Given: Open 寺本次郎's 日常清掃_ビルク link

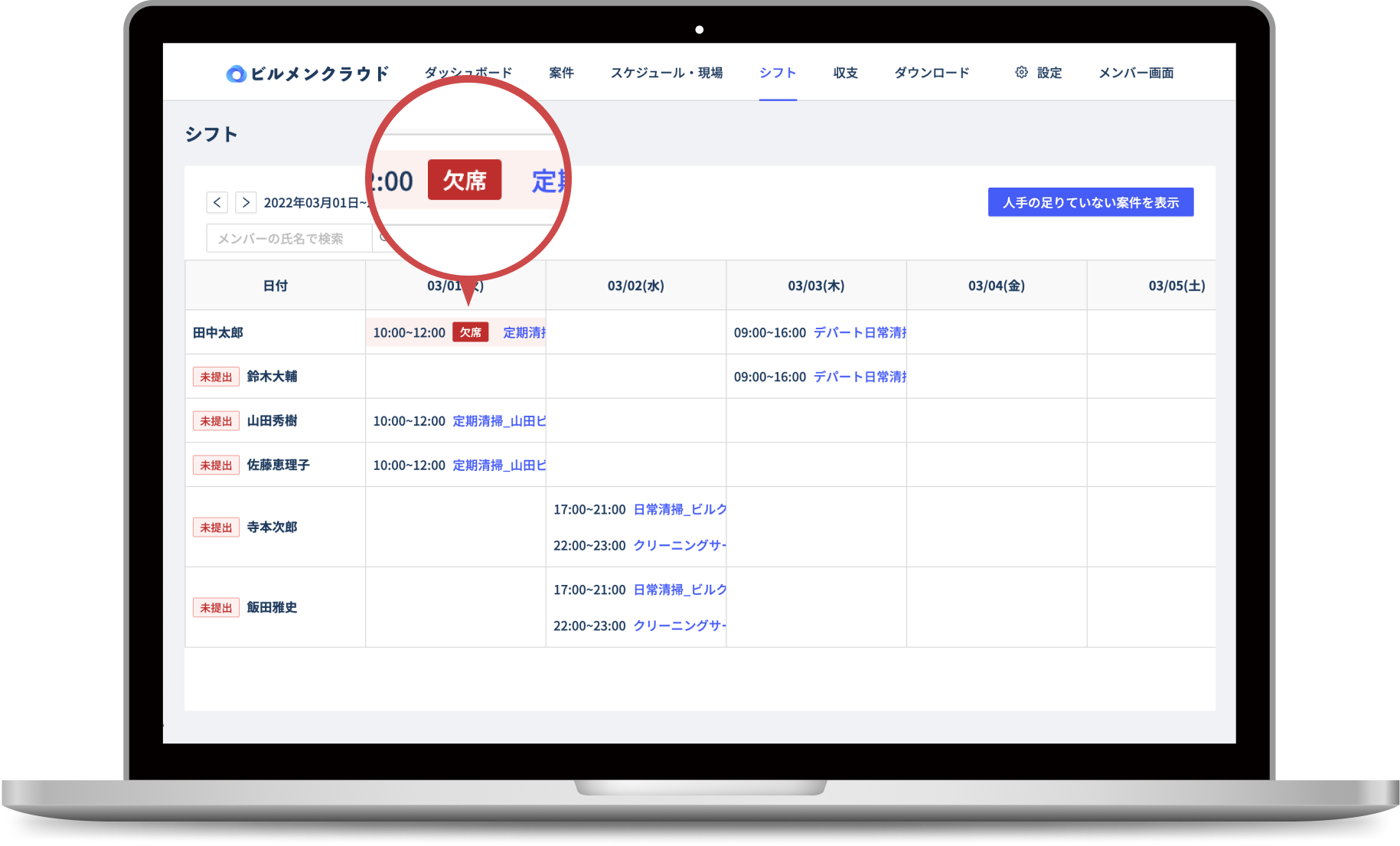Looking at the screenshot, I should [680, 509].
